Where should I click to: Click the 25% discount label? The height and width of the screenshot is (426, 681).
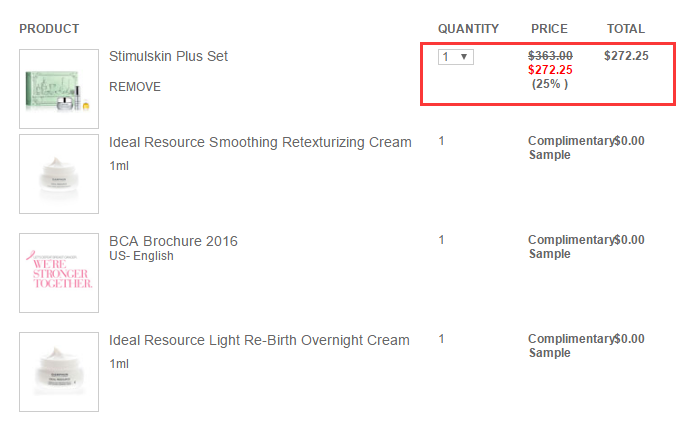coord(550,84)
